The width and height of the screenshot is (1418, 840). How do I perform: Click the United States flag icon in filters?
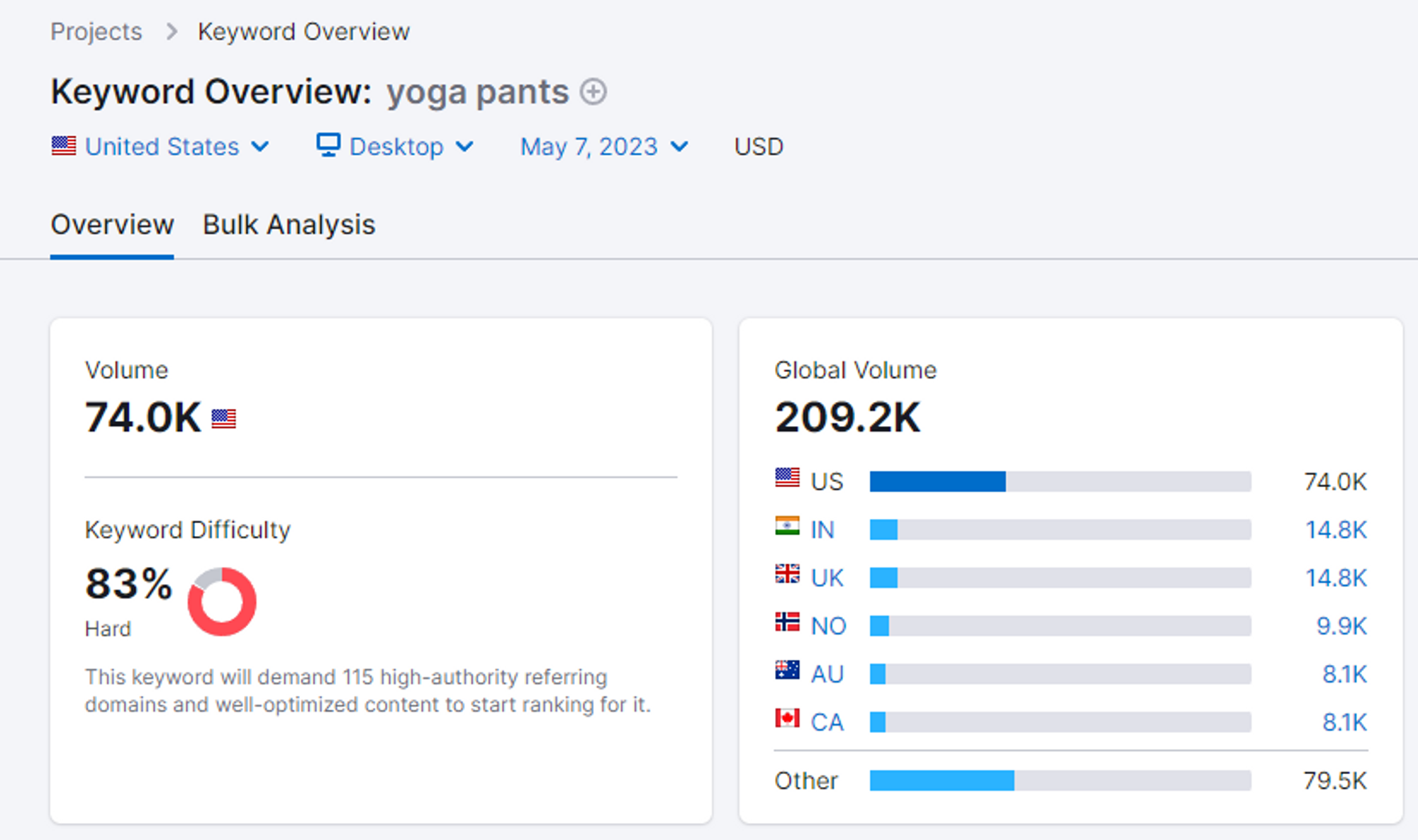[x=64, y=146]
